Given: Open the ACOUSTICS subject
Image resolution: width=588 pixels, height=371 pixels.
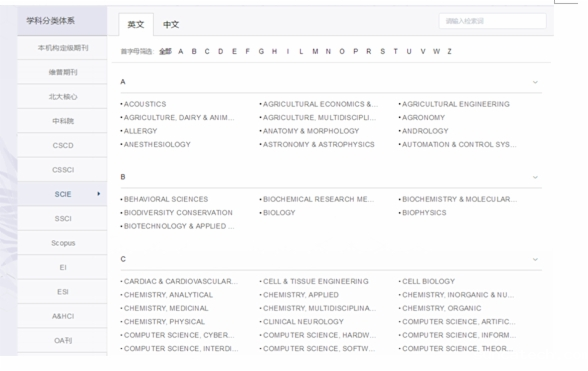Looking at the screenshot, I should click(145, 104).
